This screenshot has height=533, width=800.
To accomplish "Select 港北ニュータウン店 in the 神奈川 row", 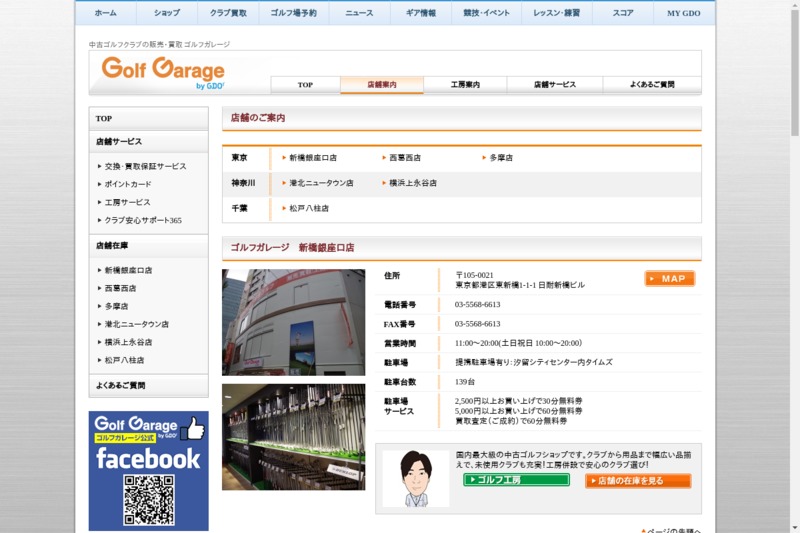I will coord(321,183).
